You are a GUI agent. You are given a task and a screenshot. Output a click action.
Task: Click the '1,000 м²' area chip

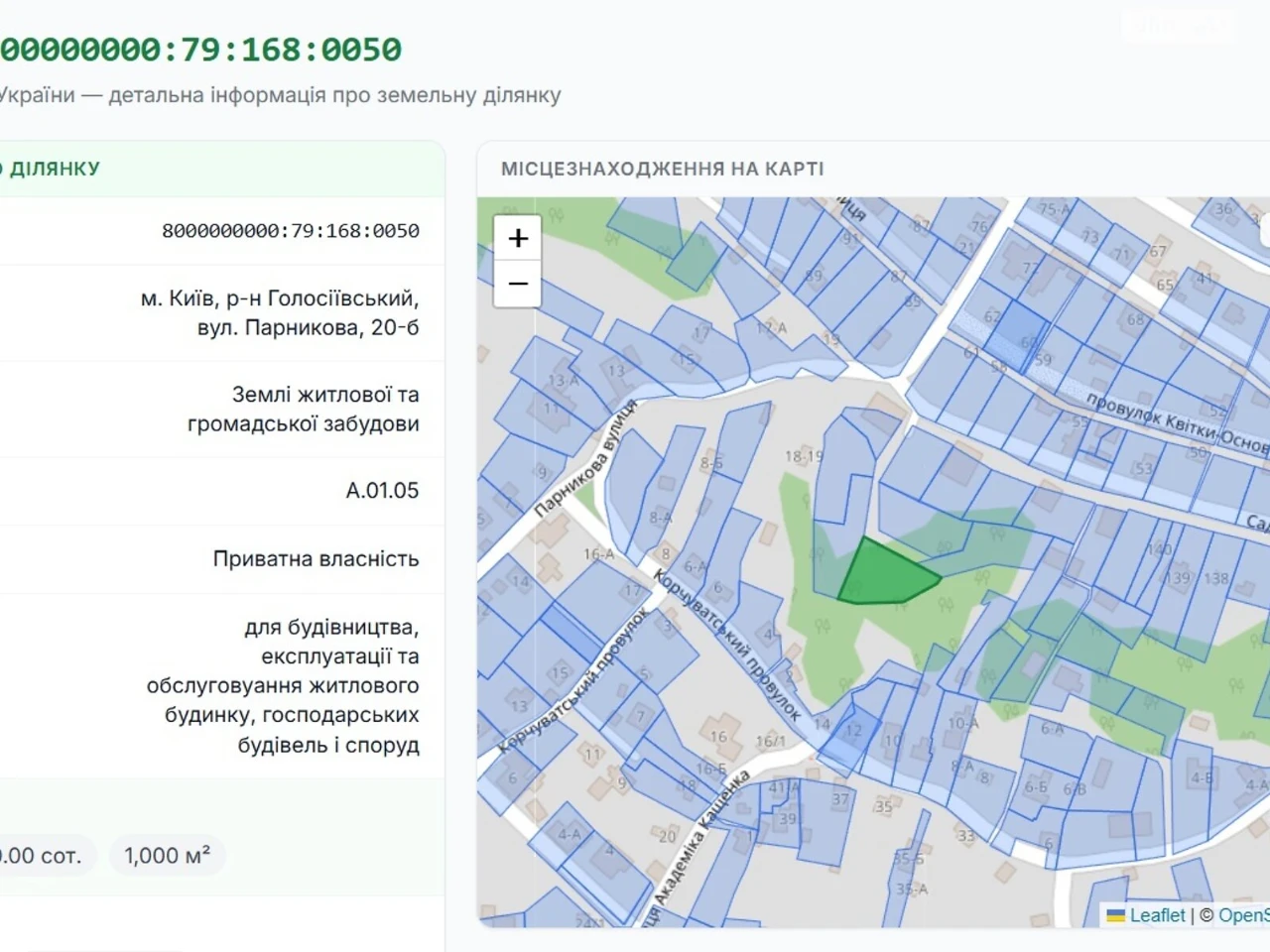click(167, 856)
